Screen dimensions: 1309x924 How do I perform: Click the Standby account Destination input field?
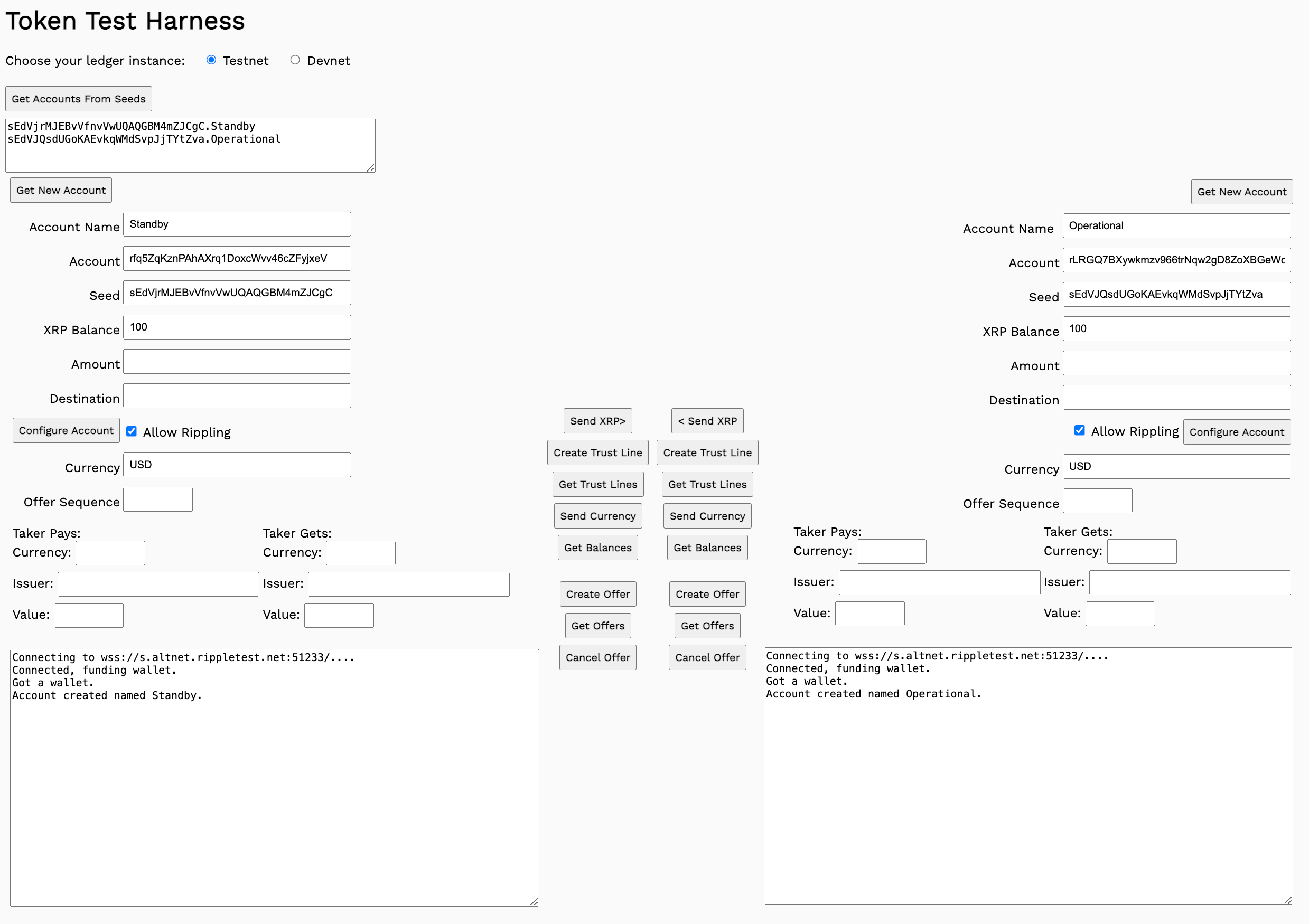pyautogui.click(x=237, y=395)
